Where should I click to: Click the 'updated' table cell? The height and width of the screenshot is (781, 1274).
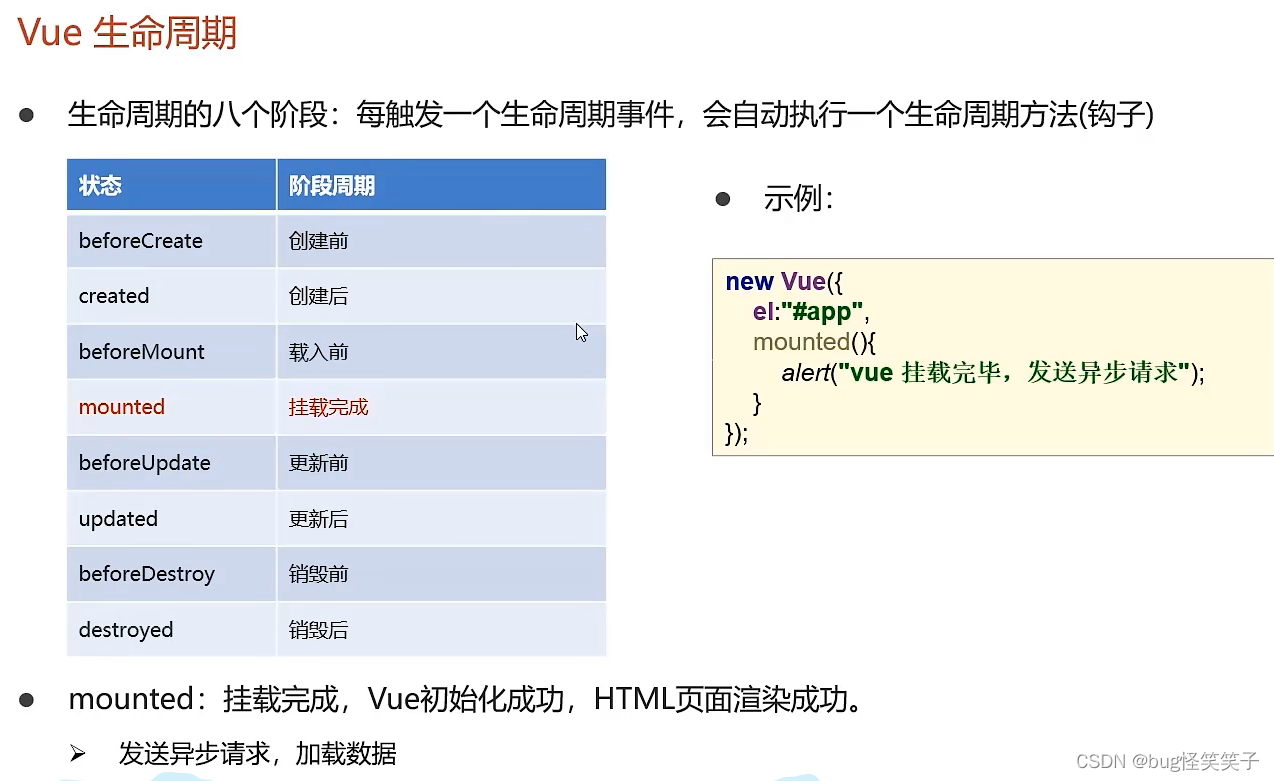click(172, 519)
